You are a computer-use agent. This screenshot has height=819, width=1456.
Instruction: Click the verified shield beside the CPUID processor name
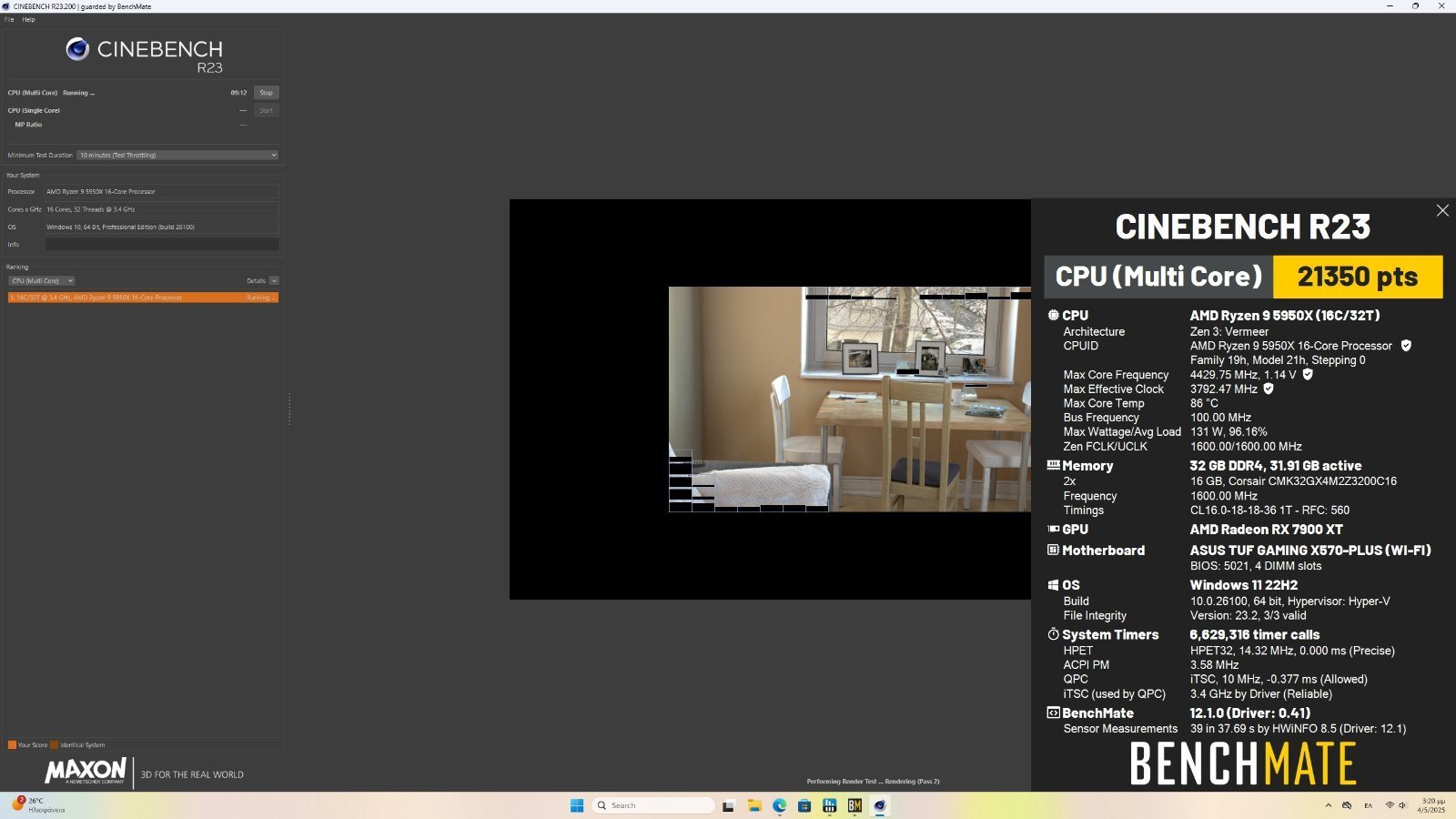point(1406,346)
